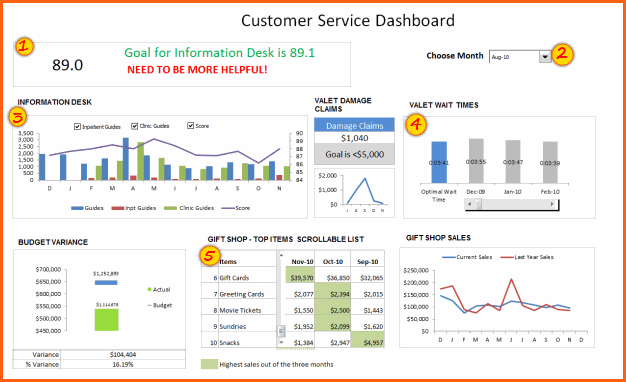626x382 pixels.
Task: Select the gray Jan-10 wait time bar
Action: tap(513, 162)
